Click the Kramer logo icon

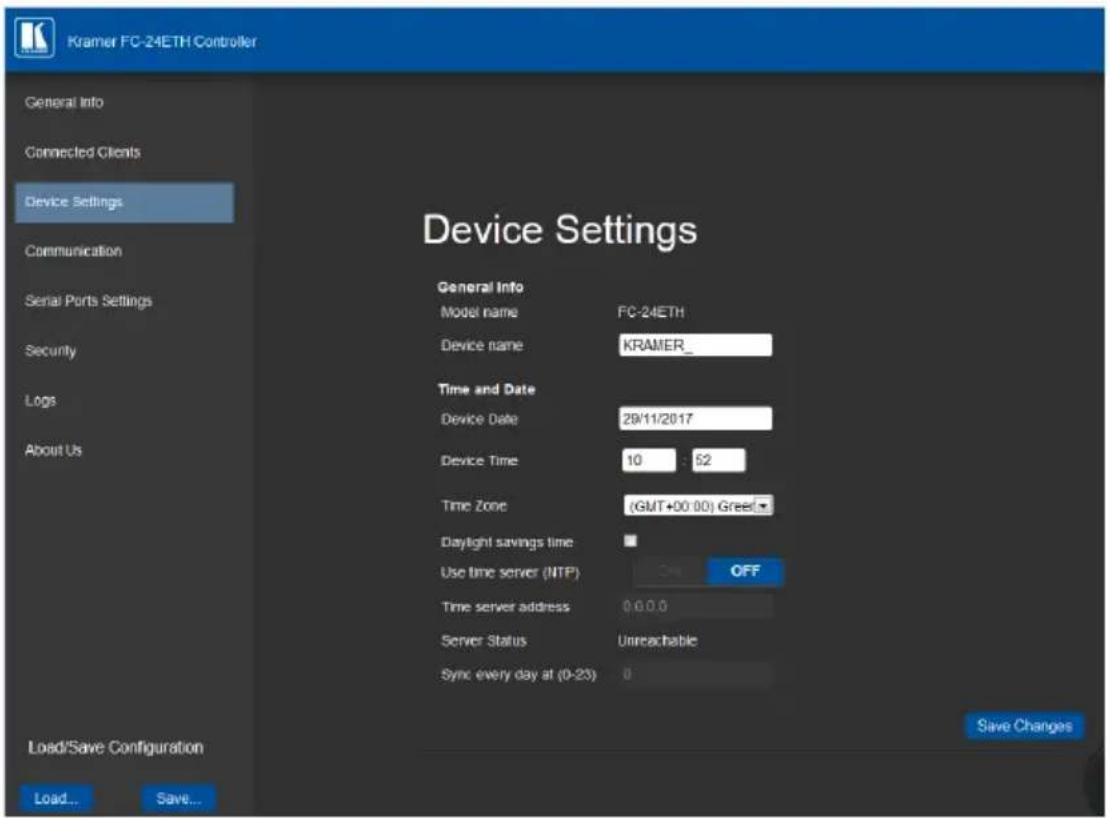coord(34,38)
